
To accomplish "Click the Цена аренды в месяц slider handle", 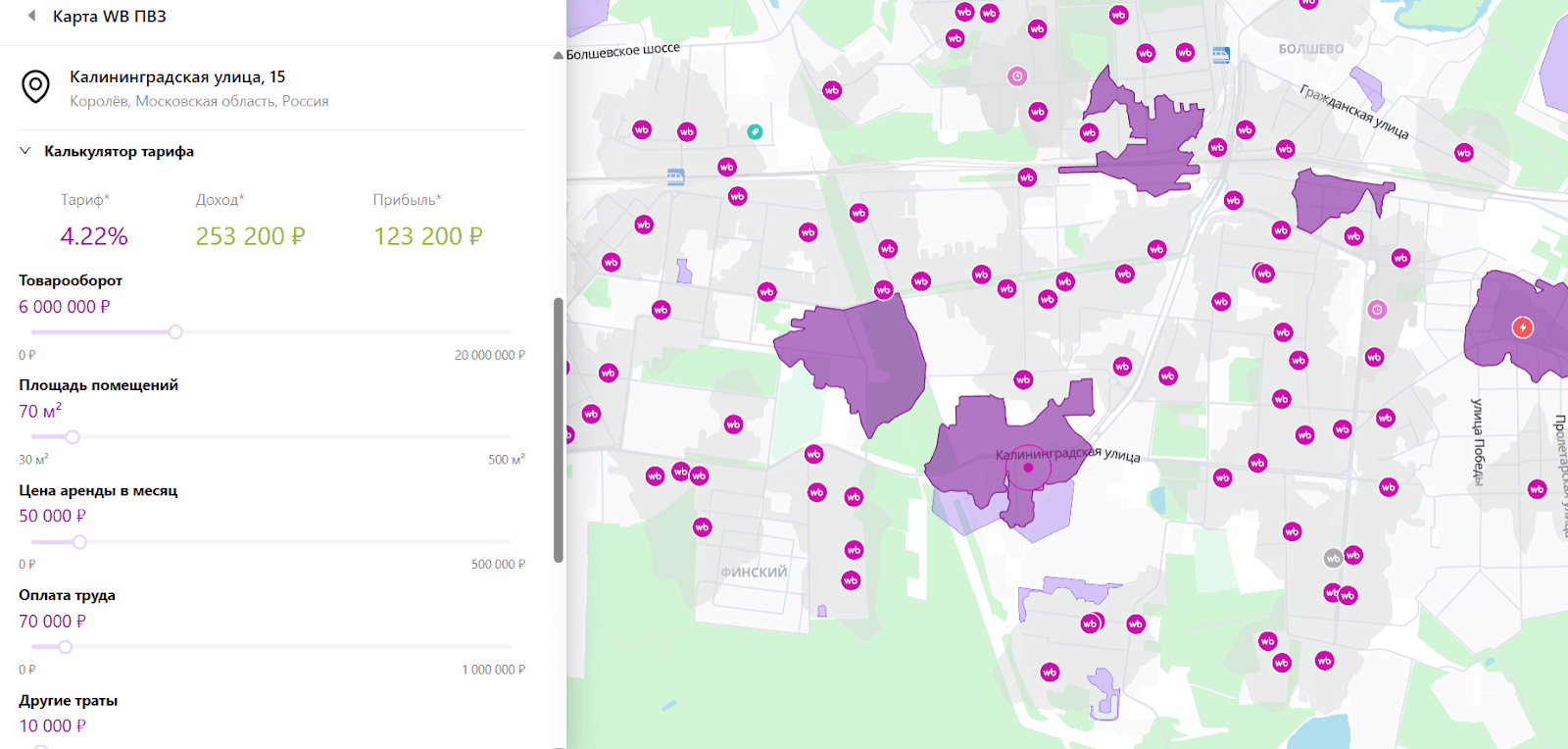I will coord(79,542).
